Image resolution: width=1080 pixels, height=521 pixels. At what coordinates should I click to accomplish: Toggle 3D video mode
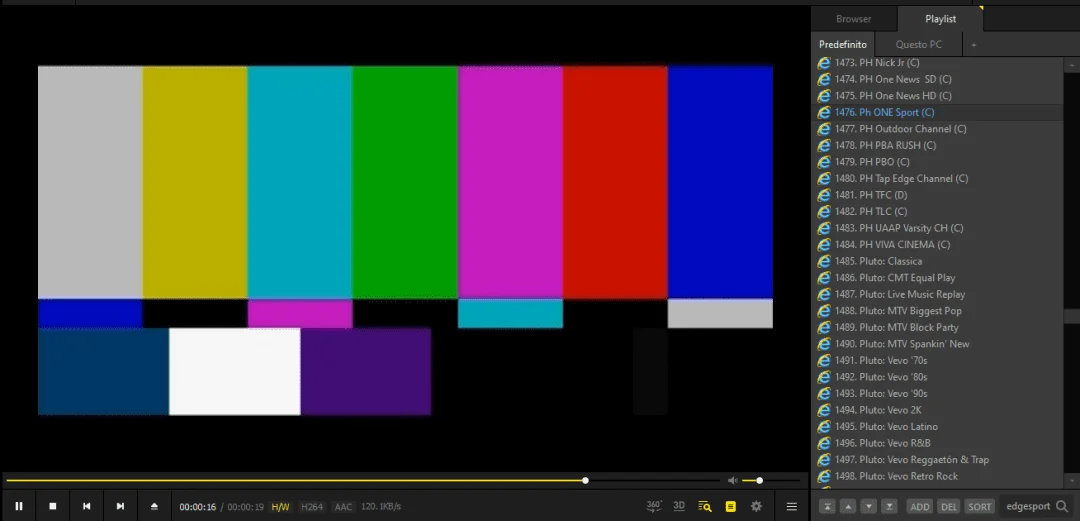pyautogui.click(x=679, y=506)
